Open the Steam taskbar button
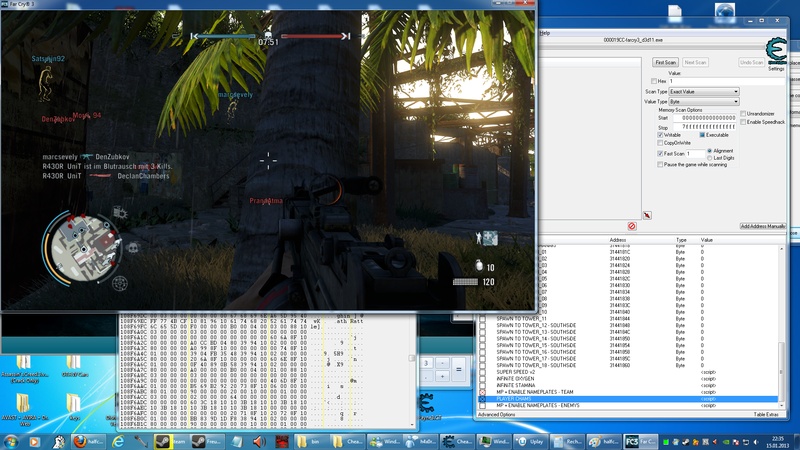800x450 pixels. [x=171, y=441]
